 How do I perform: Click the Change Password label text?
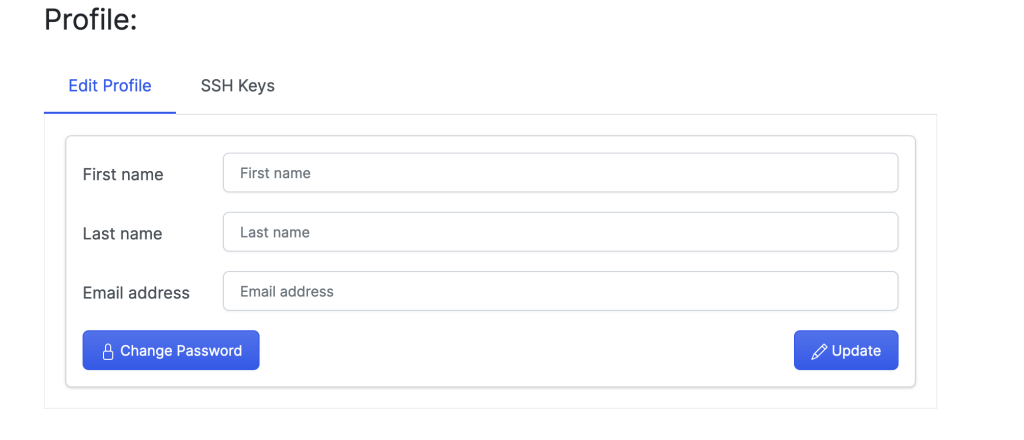[181, 351]
